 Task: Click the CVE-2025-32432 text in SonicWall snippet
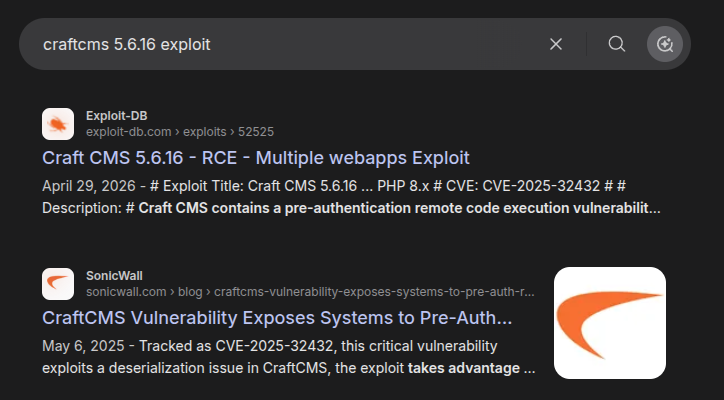[x=274, y=346]
